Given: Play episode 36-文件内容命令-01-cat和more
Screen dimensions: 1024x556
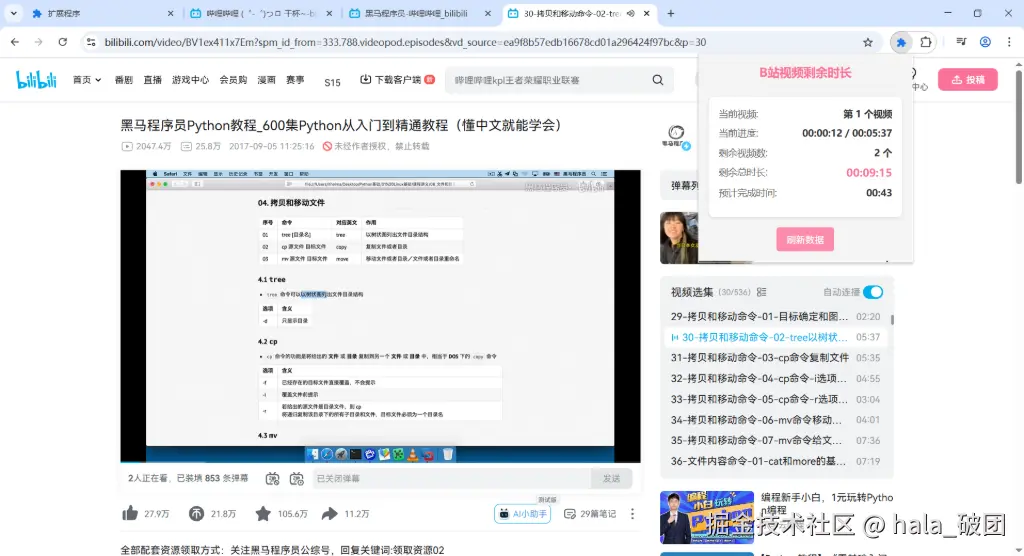Looking at the screenshot, I should click(775, 461).
